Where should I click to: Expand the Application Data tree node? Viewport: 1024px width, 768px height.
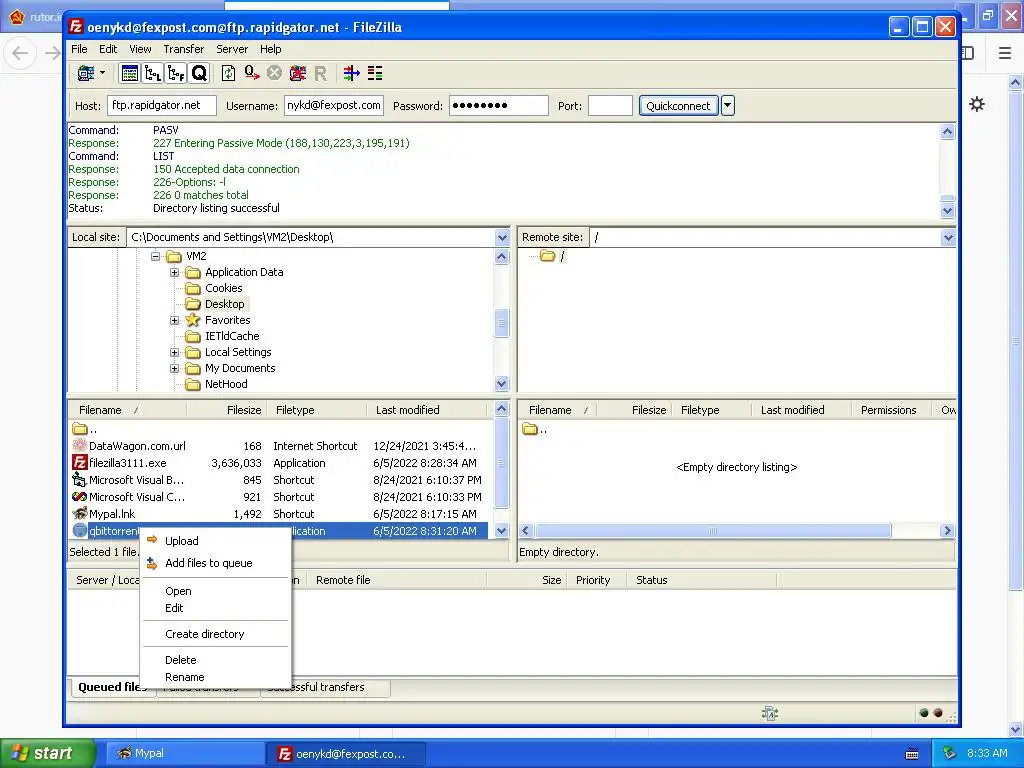[x=174, y=272]
